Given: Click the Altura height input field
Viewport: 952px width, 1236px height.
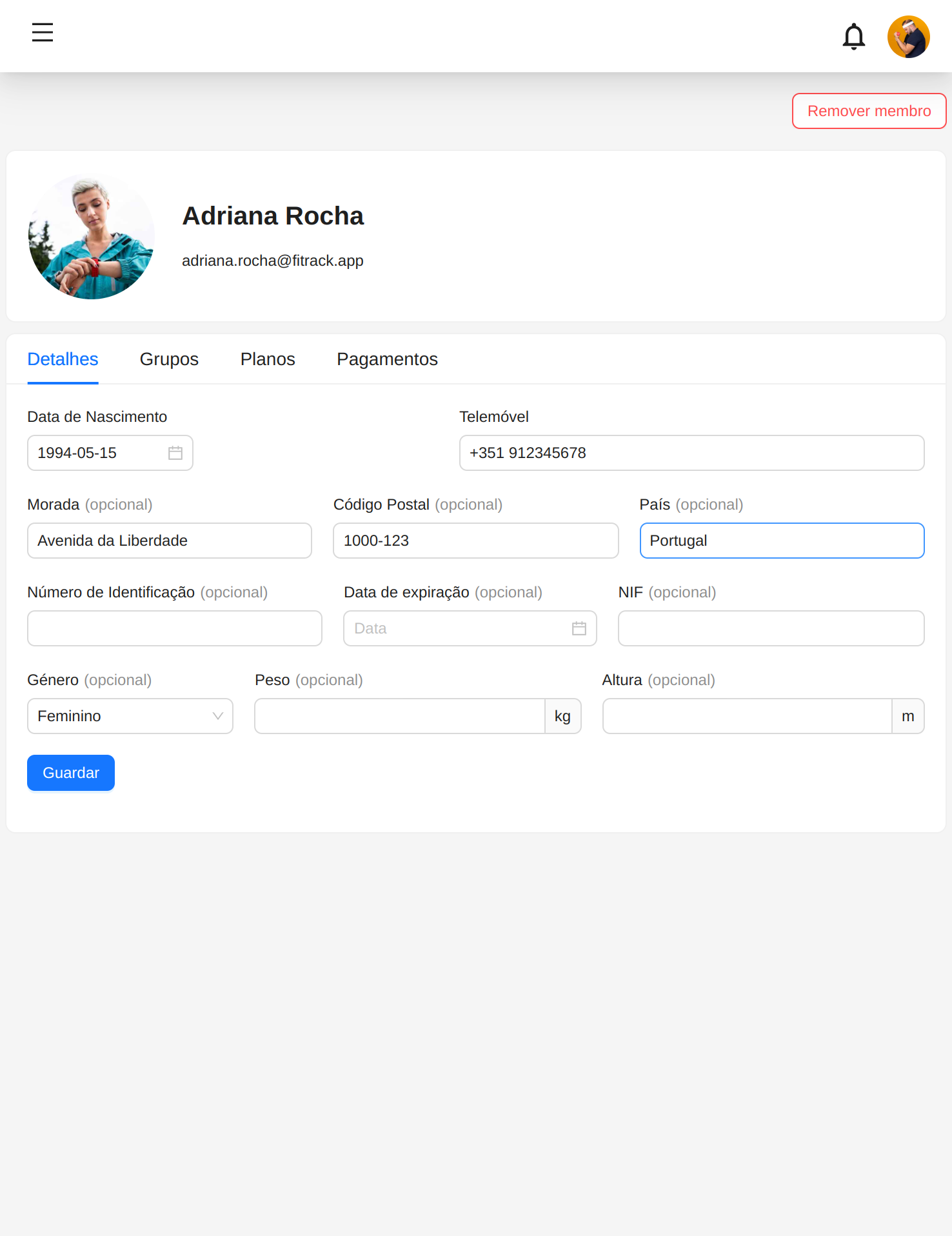Looking at the screenshot, I should click(x=747, y=716).
